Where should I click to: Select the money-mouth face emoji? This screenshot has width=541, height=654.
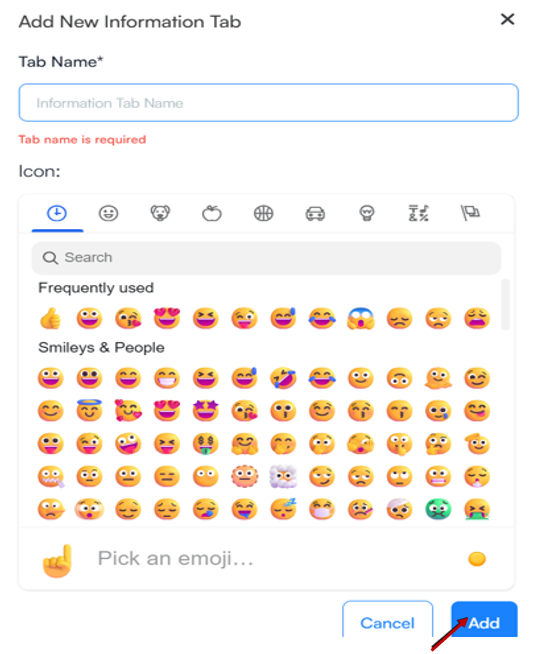206,443
